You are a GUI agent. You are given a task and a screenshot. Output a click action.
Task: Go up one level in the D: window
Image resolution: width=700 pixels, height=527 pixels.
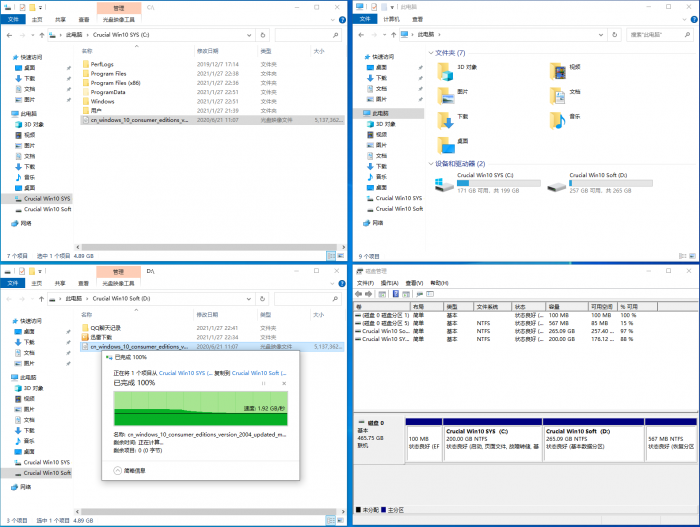click(x=40, y=298)
